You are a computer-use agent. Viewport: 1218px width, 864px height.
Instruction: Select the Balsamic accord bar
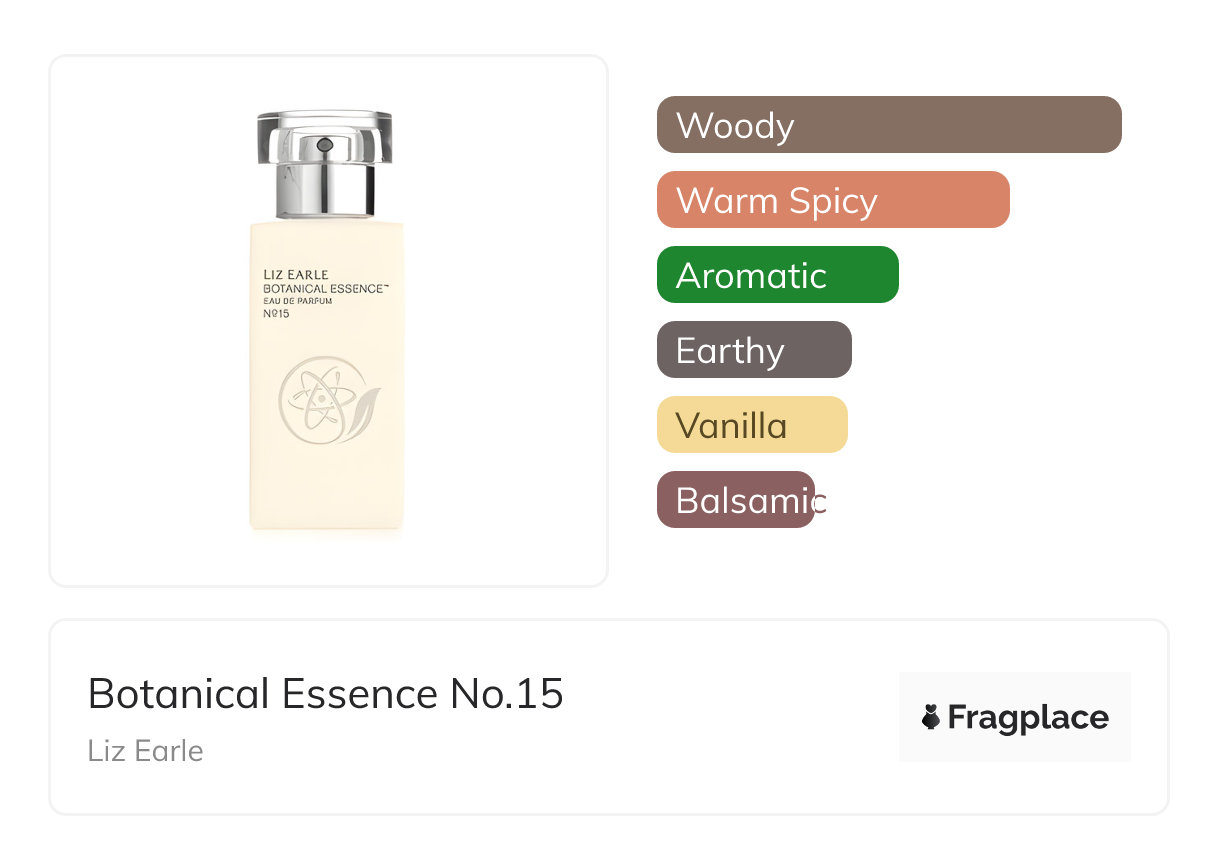[735, 500]
